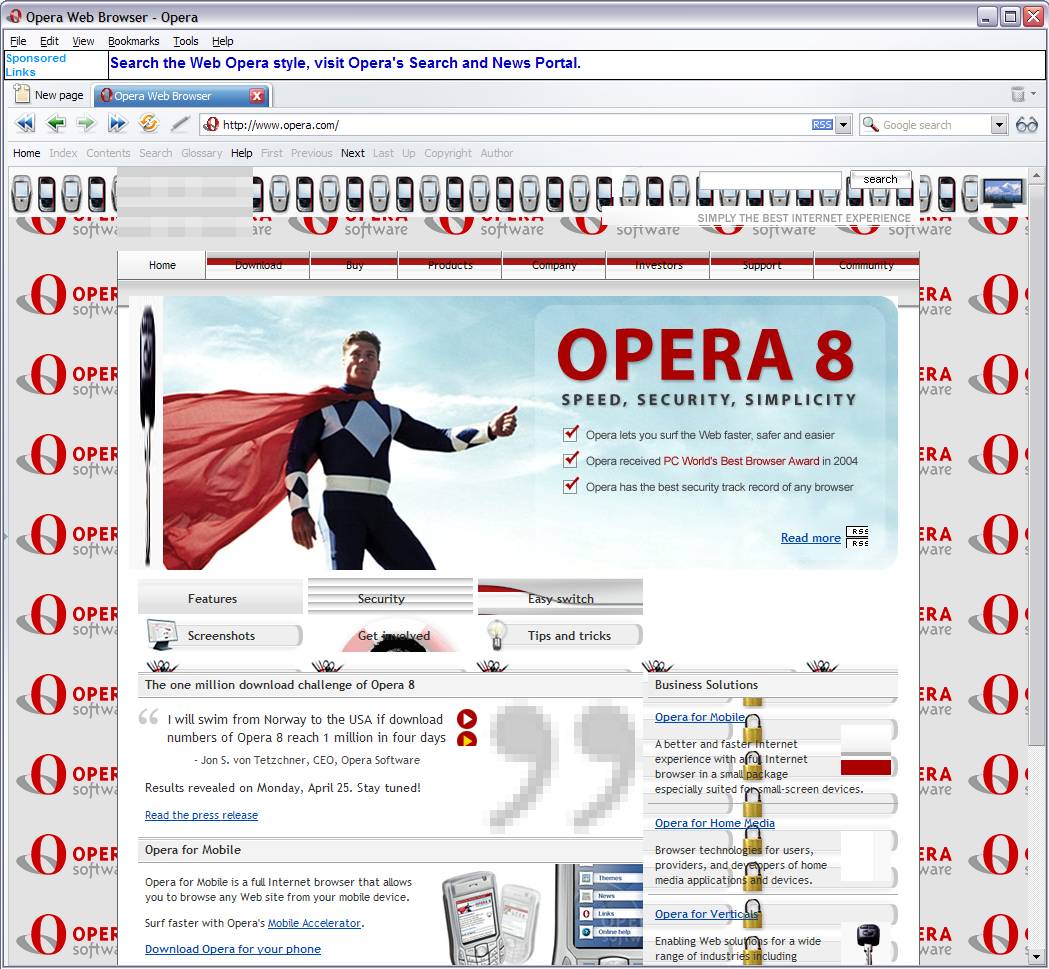Click the Opera for Mobile business link

click(700, 717)
